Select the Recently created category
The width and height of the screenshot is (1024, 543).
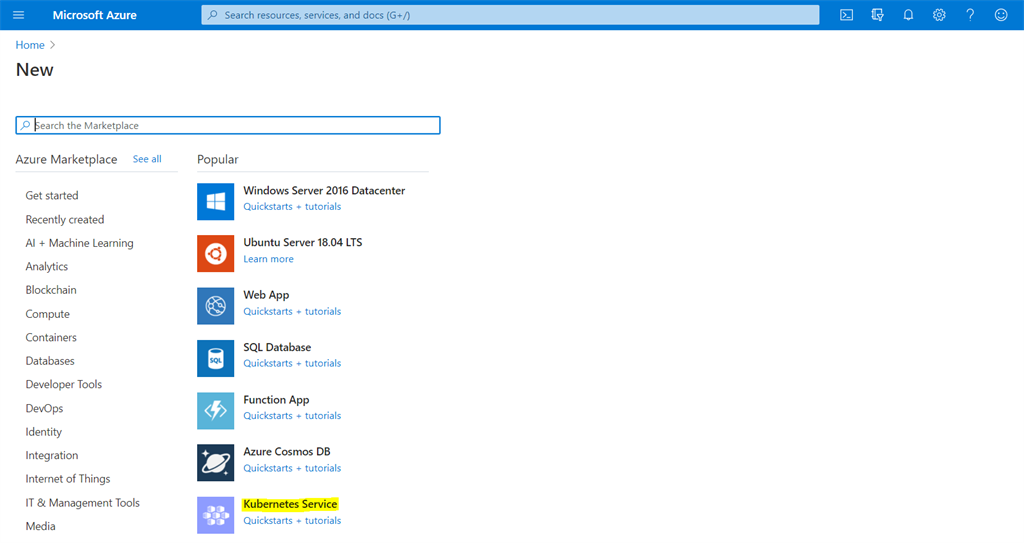[x=65, y=220]
